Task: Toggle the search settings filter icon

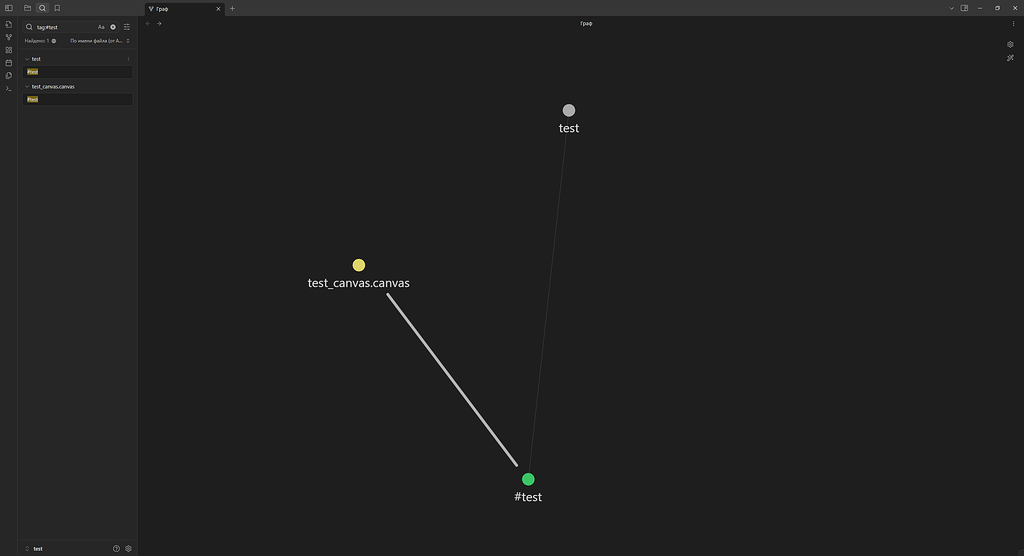Action: (127, 27)
